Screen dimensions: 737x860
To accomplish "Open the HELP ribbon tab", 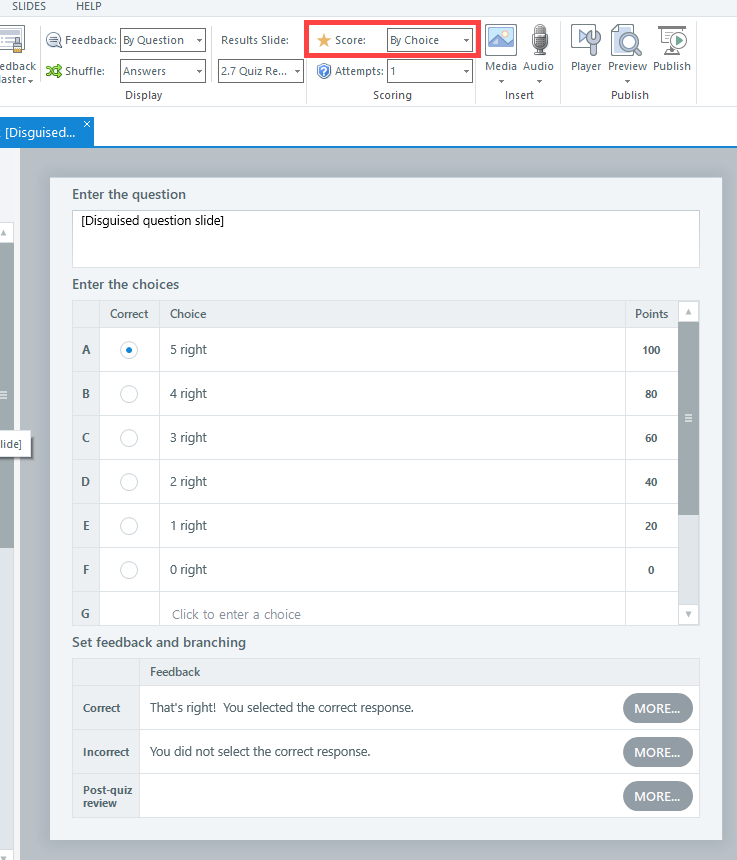I will tap(88, 7).
